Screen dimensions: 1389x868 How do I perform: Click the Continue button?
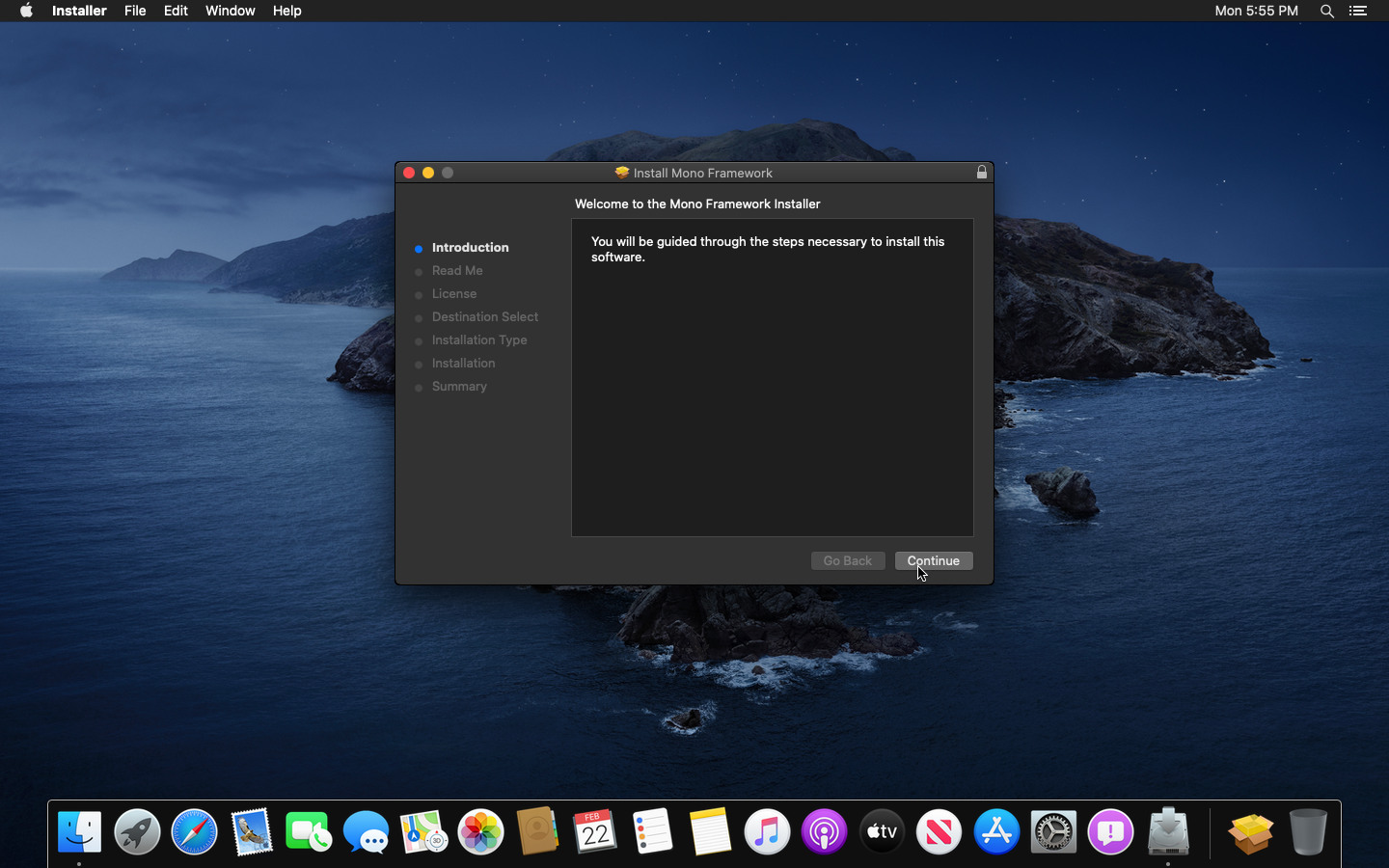[x=933, y=560]
